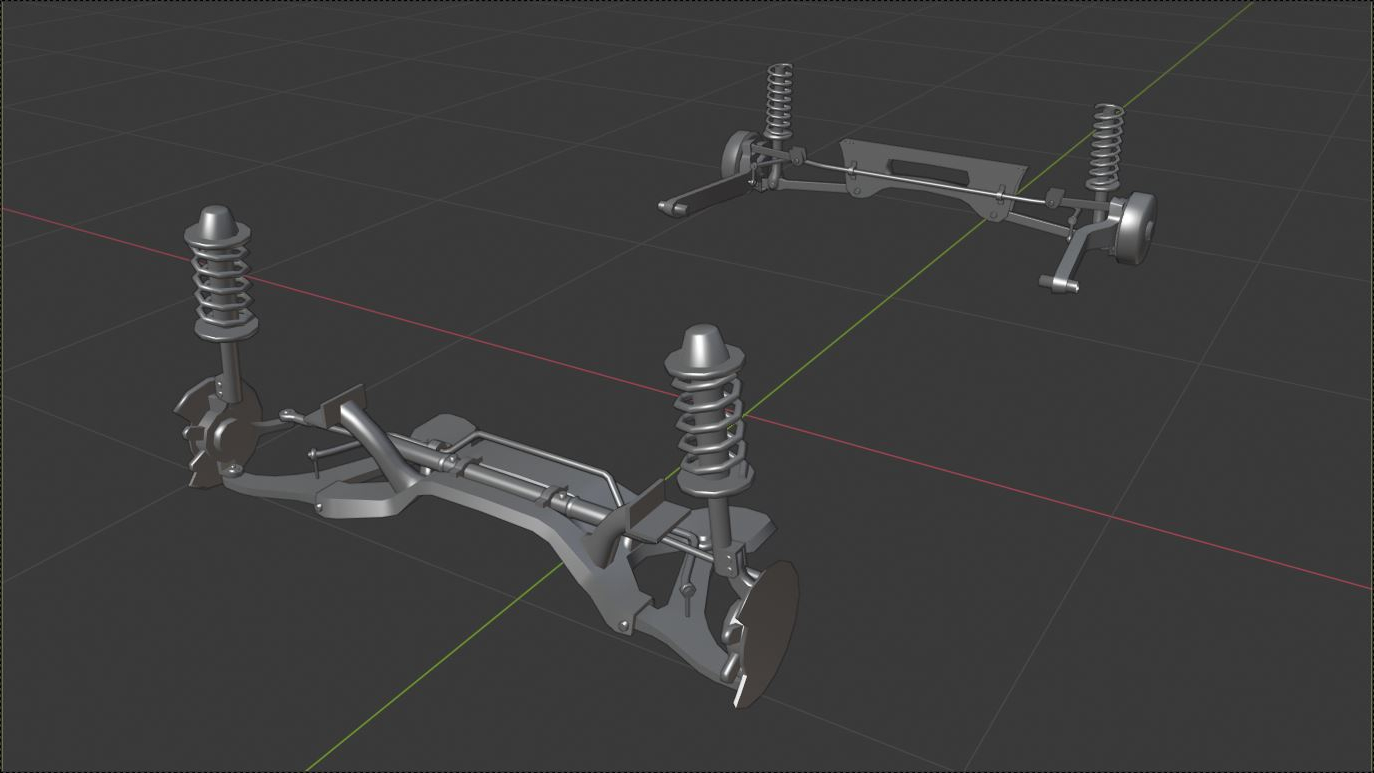Viewport: 1374px width, 773px height.
Task: Select the top mount of front right strut
Action: coord(704,351)
